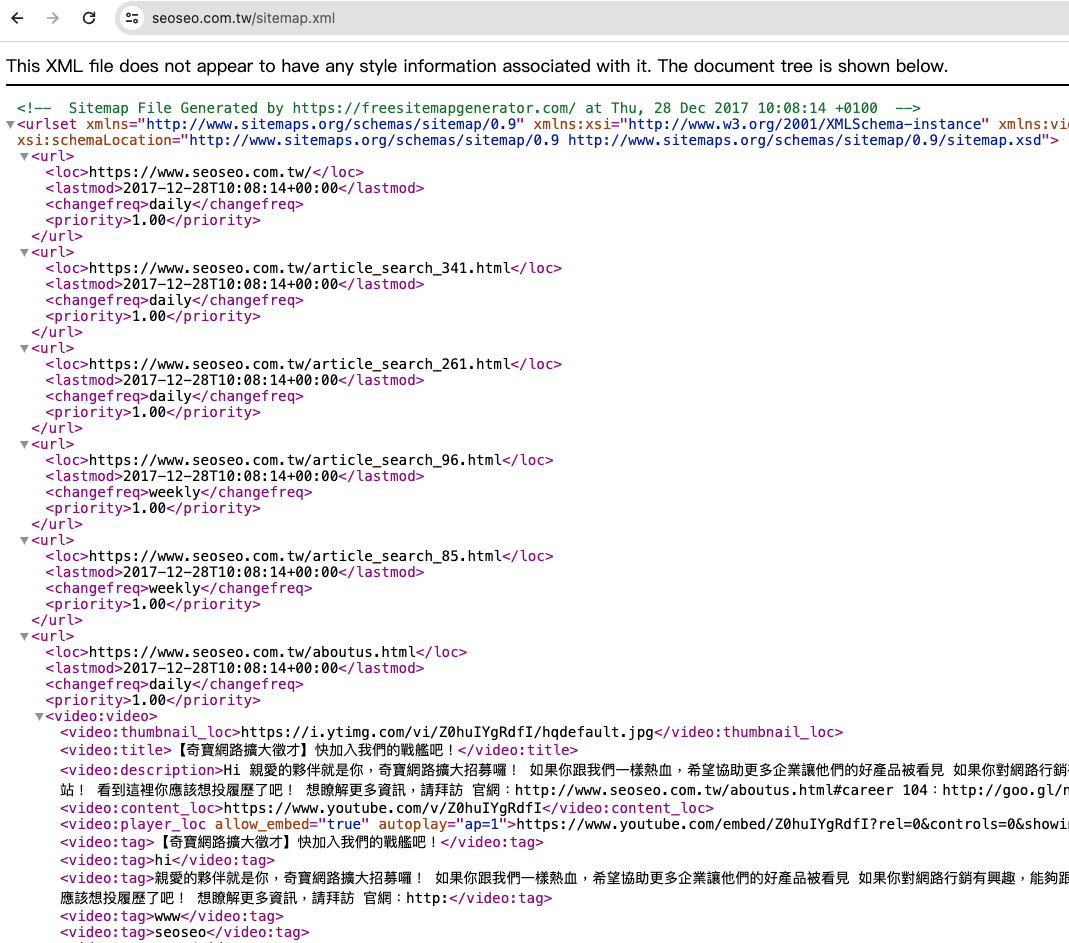Click the article_search_96.html loc URL text

click(x=296, y=461)
